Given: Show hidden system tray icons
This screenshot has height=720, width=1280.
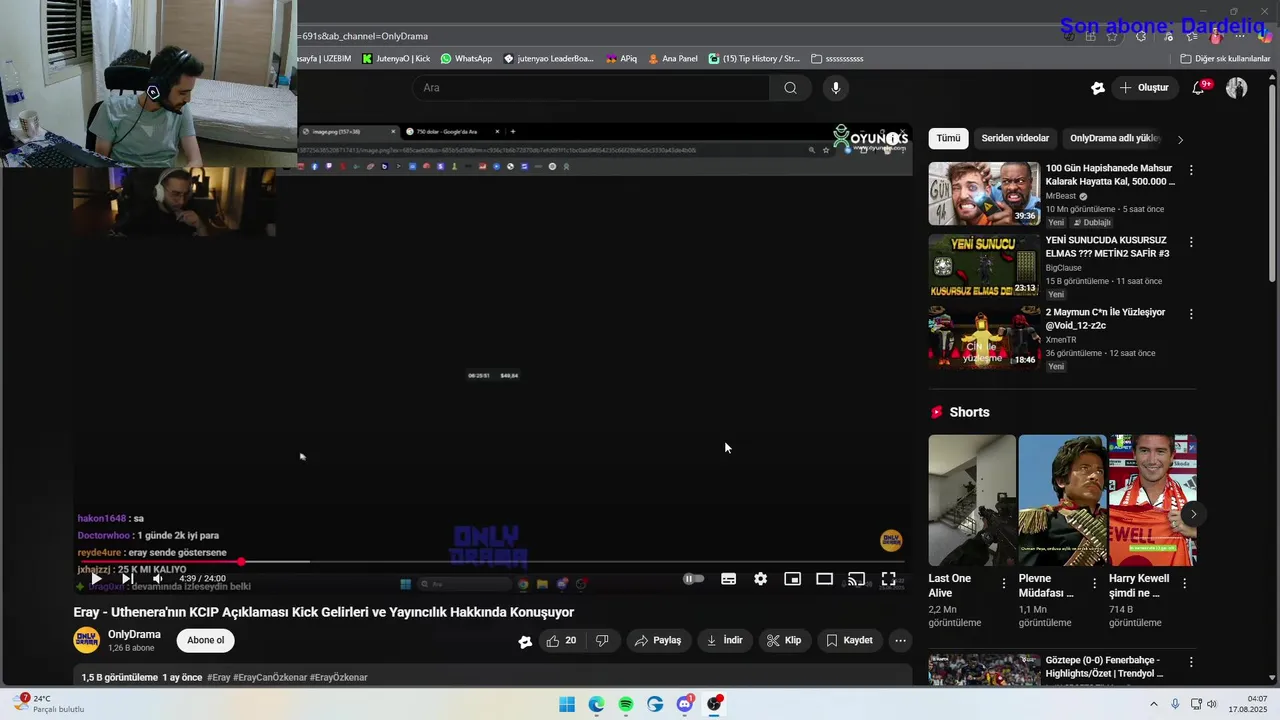Looking at the screenshot, I should pyautogui.click(x=1153, y=704).
